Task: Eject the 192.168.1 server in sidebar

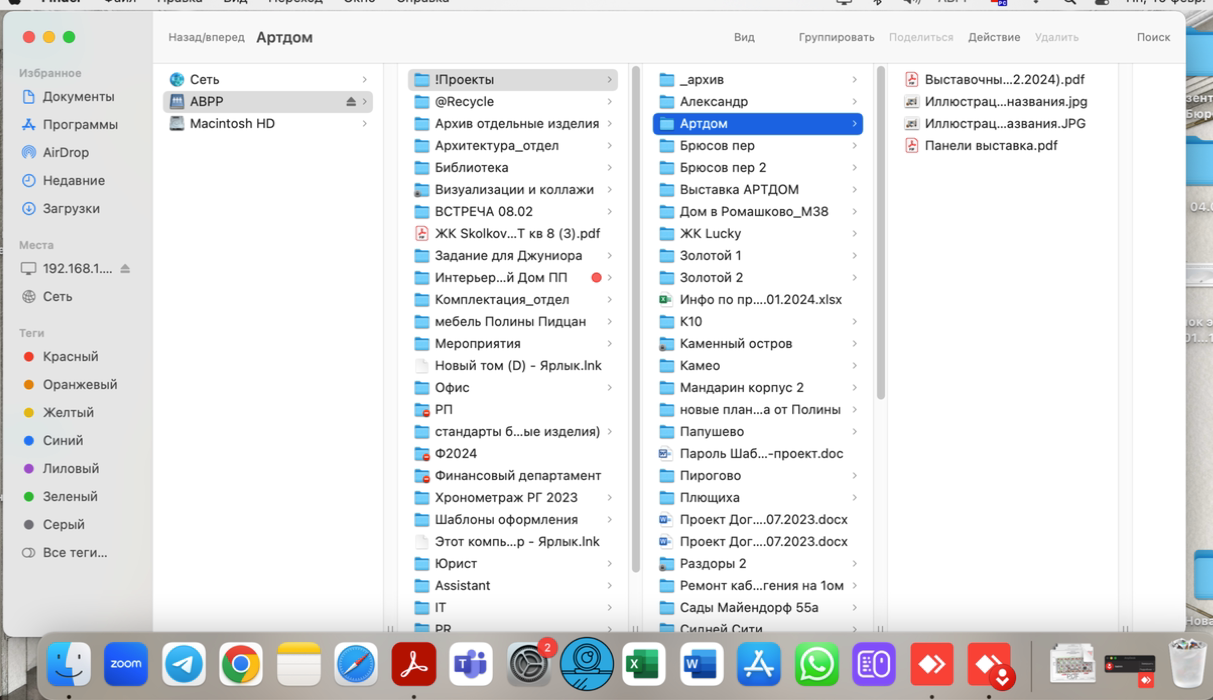Action: [x=125, y=269]
